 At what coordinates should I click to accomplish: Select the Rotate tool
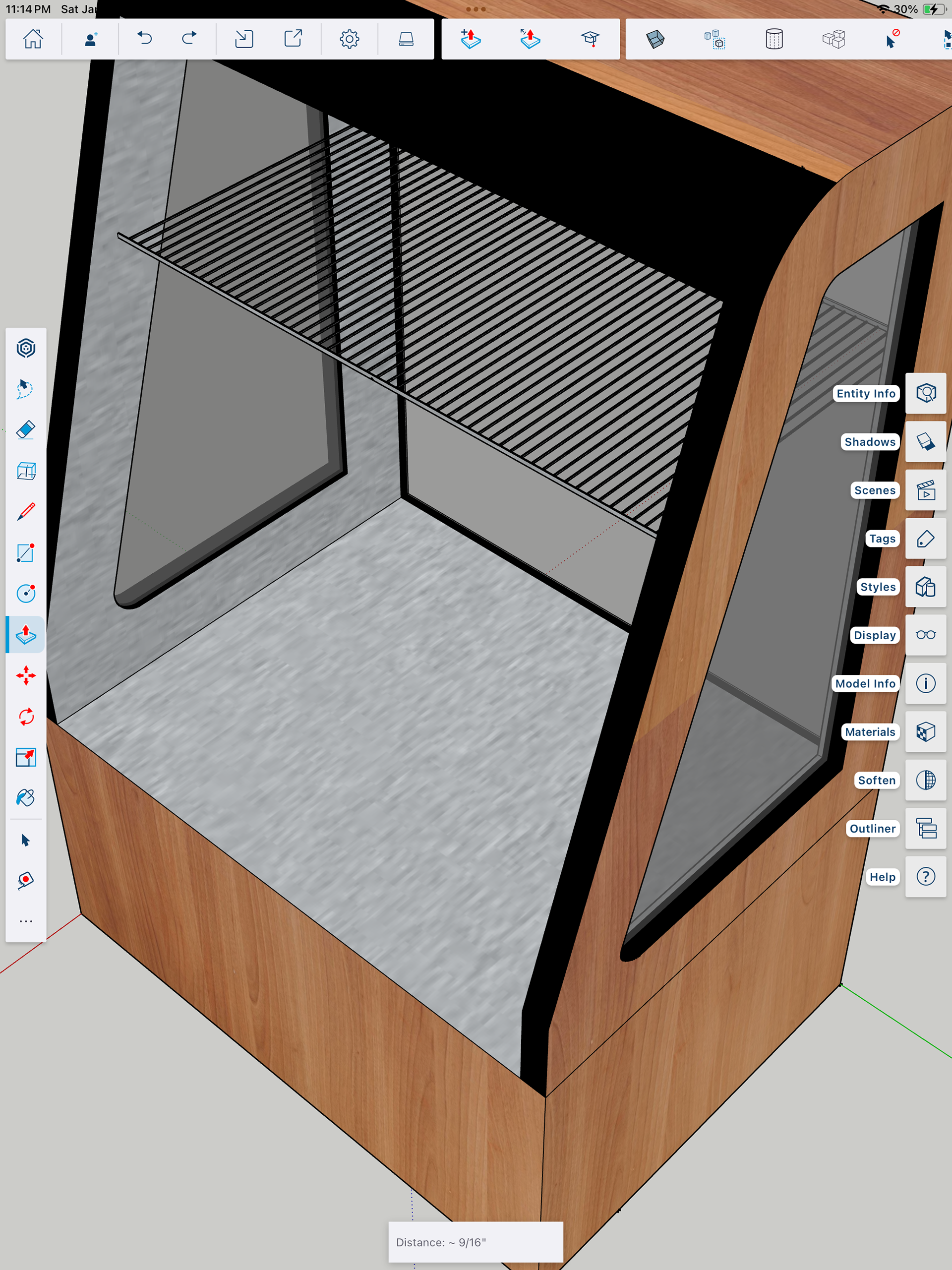coord(26,717)
